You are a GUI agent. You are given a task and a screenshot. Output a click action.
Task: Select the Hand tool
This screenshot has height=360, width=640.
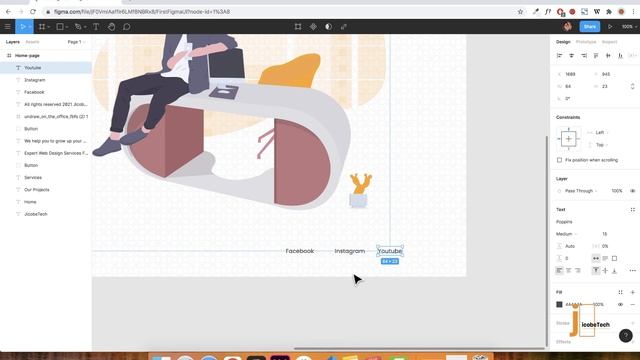(x=111, y=27)
